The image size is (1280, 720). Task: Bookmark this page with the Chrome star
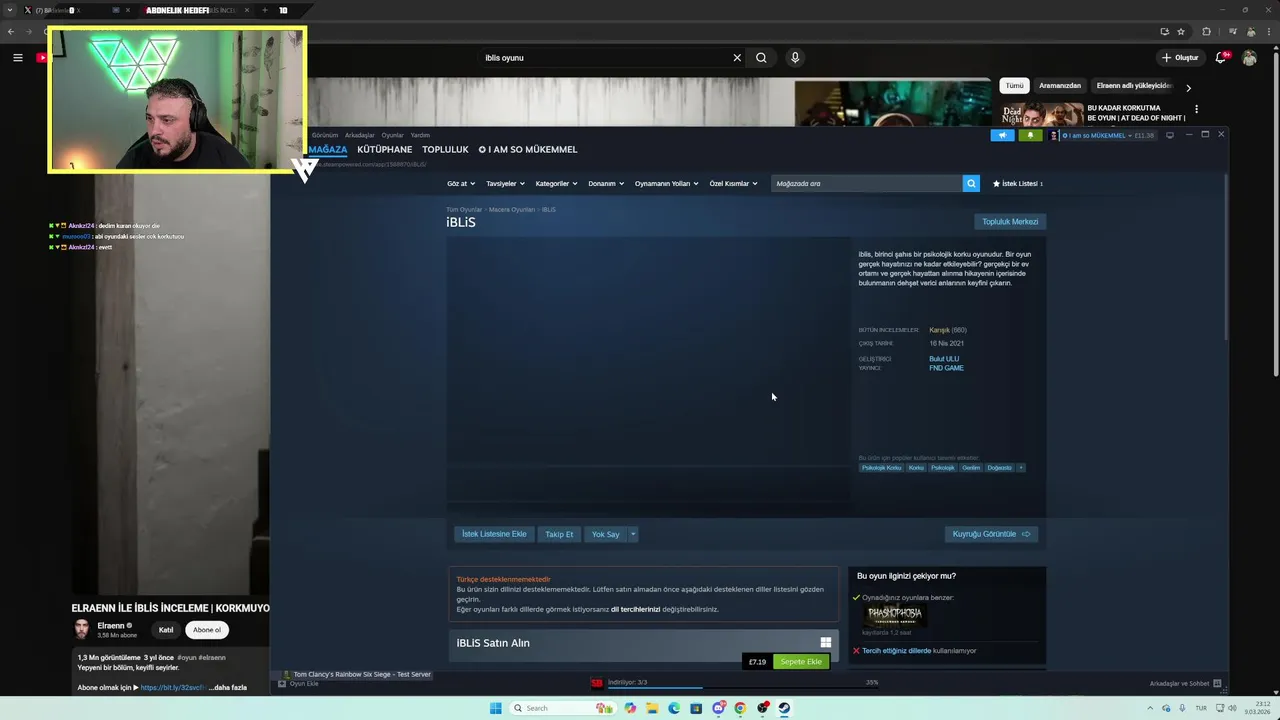[x=1181, y=31]
